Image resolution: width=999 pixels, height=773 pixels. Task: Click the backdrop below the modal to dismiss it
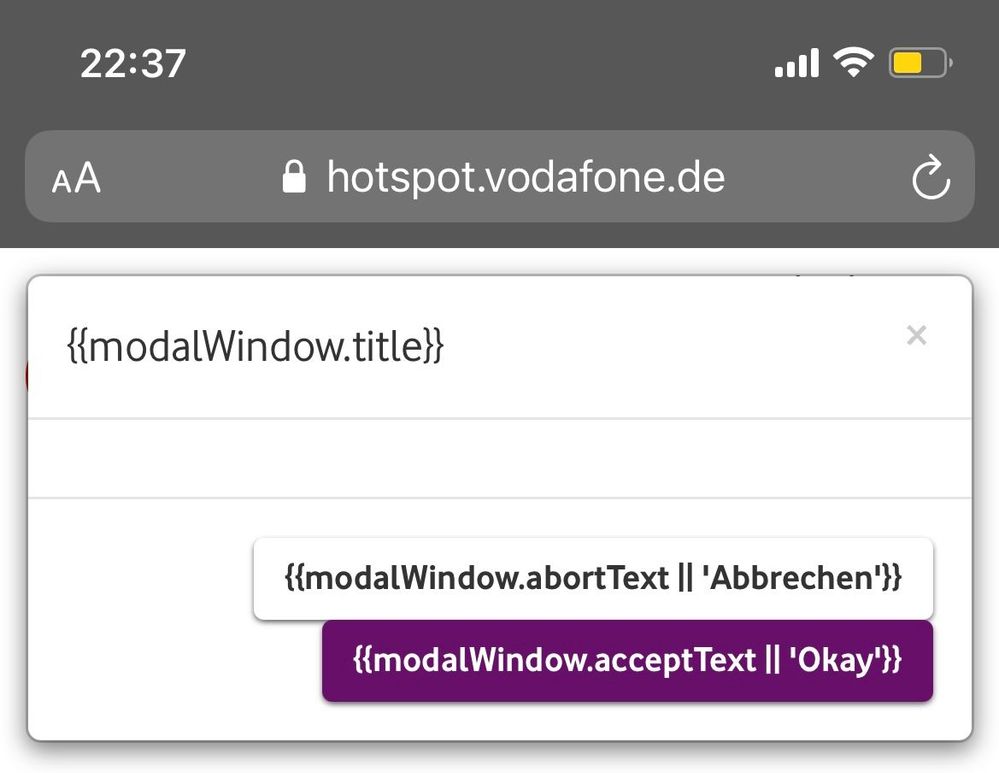500,760
